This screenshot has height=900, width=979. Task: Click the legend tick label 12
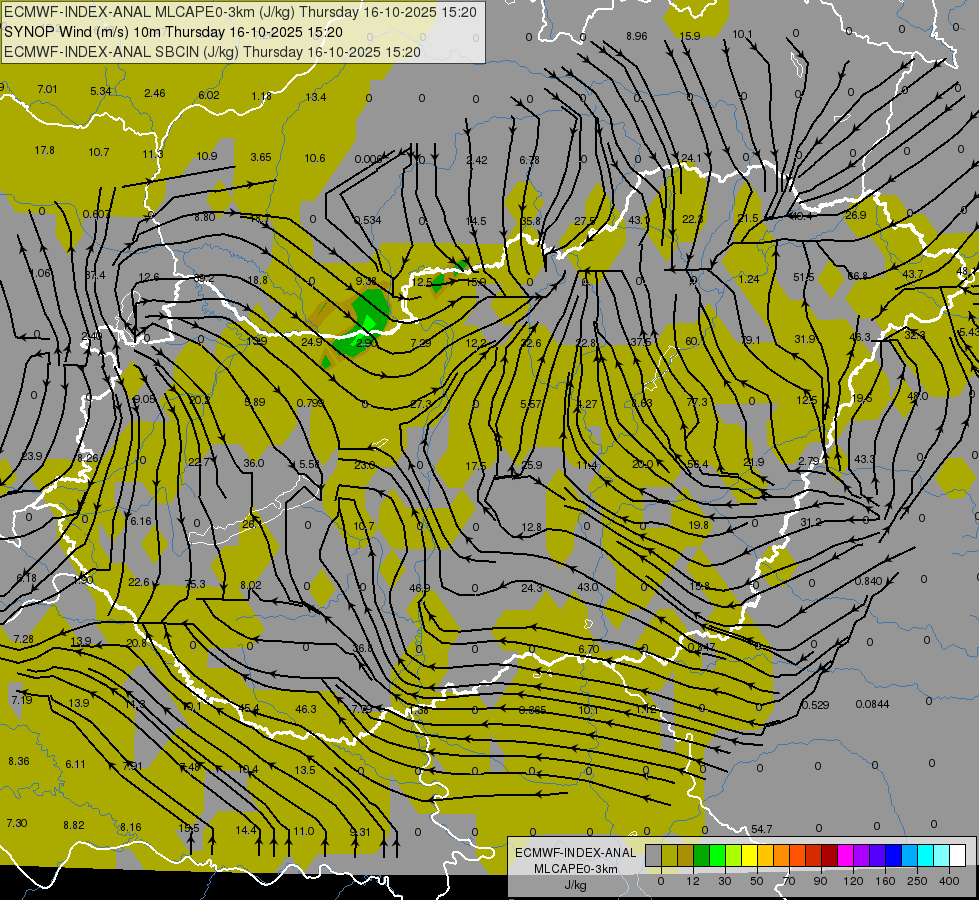(x=693, y=881)
